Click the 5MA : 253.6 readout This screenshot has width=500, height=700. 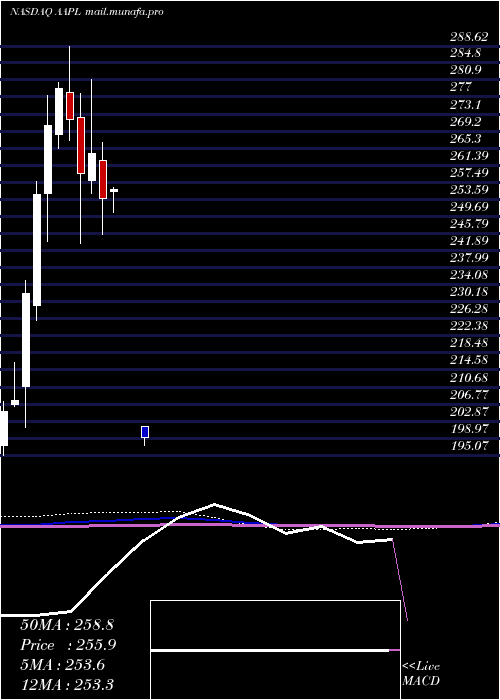coord(62,665)
